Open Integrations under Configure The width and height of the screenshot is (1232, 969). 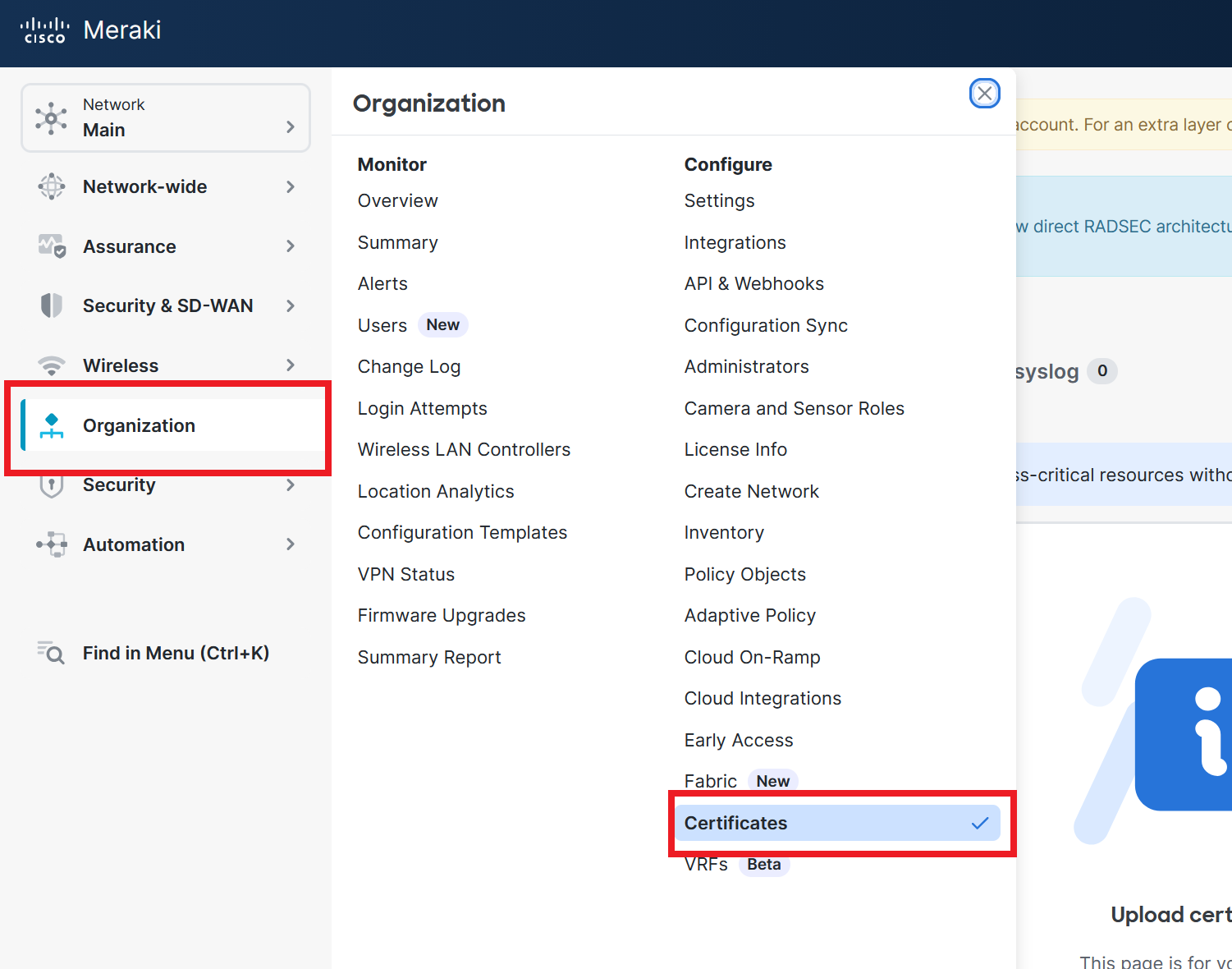[735, 242]
